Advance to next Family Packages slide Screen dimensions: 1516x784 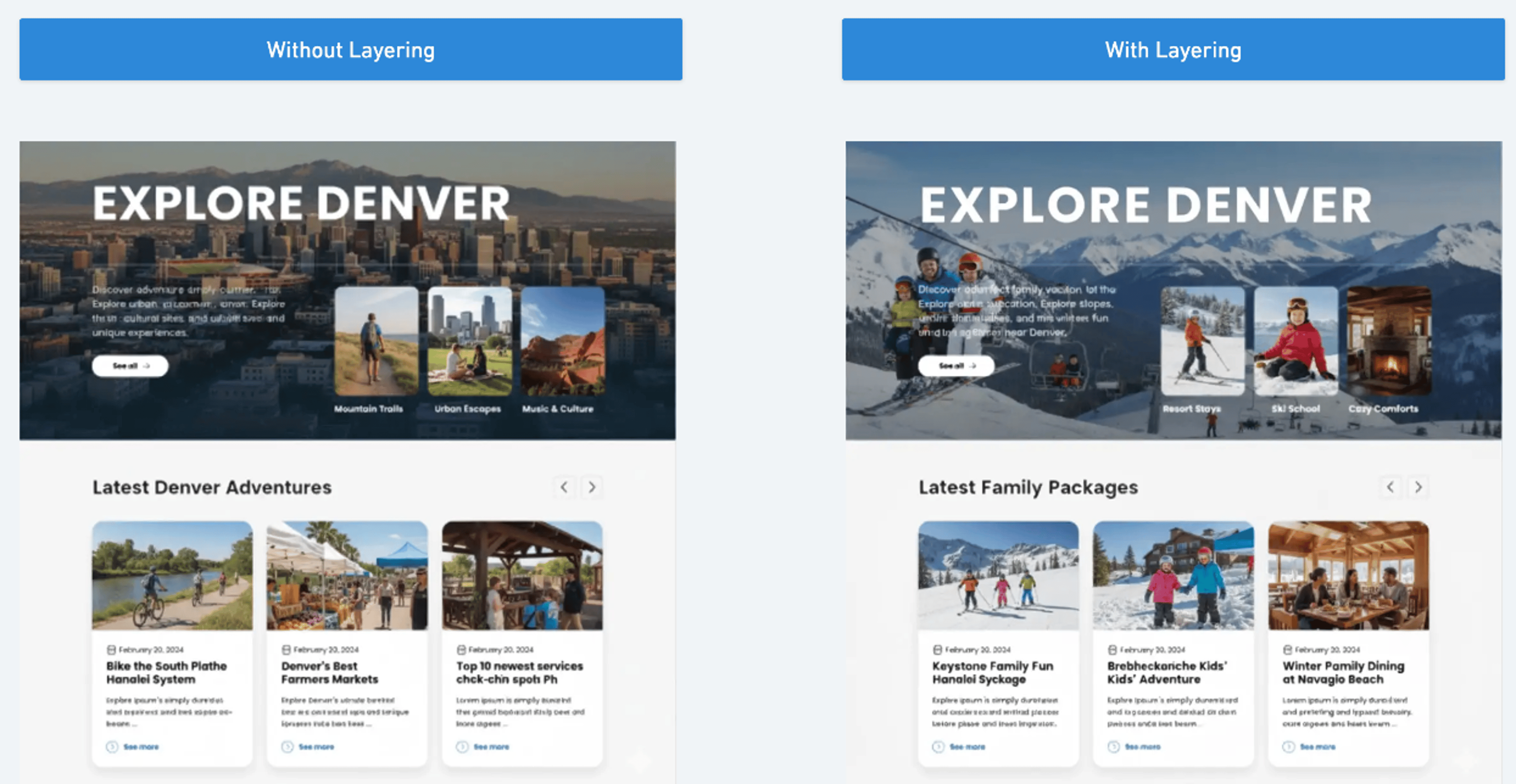(x=1418, y=487)
